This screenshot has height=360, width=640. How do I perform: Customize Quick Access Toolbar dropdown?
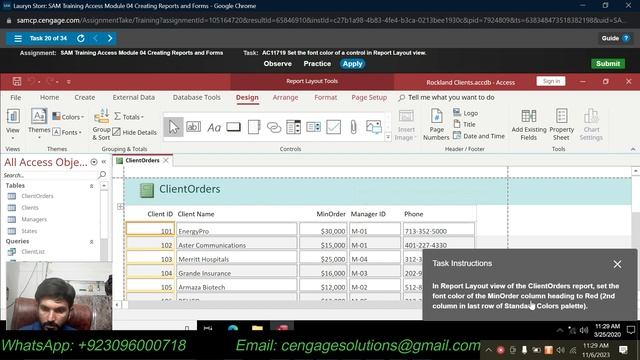[69, 82]
